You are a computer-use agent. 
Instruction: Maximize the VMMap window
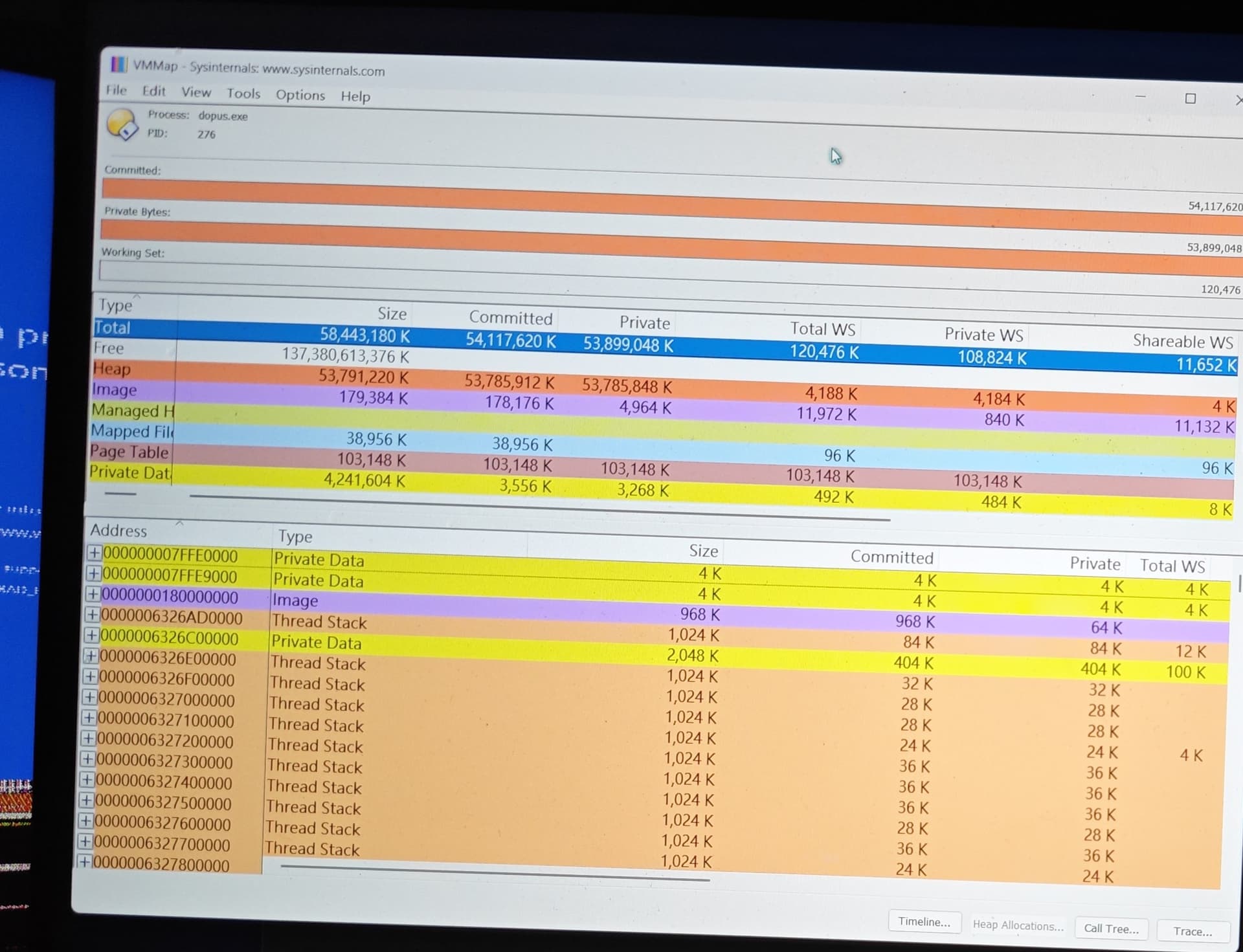pos(1191,98)
